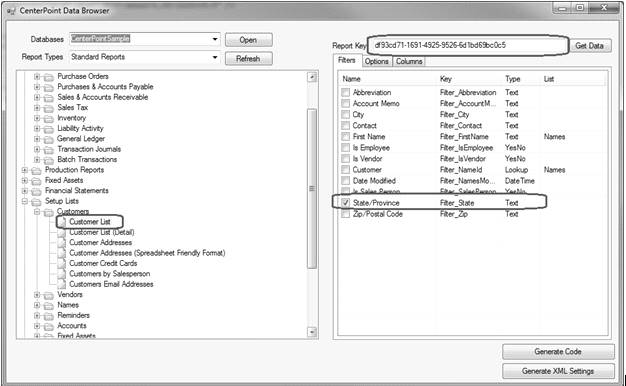Check the Abbreviation filter checkbox
626x386 pixels.
coord(345,93)
